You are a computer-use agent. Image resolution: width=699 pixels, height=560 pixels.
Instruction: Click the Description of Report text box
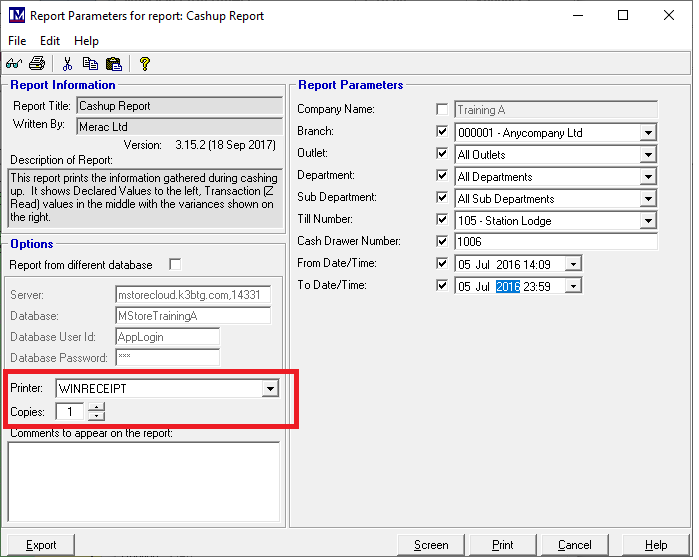[x=145, y=198]
